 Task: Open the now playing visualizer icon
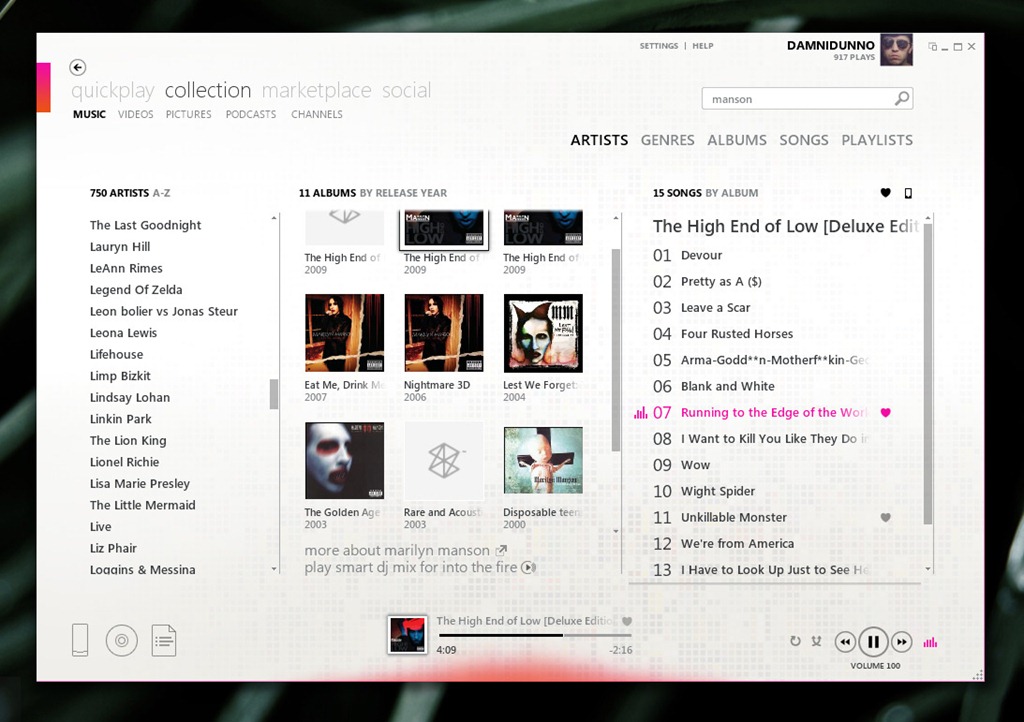tap(931, 642)
